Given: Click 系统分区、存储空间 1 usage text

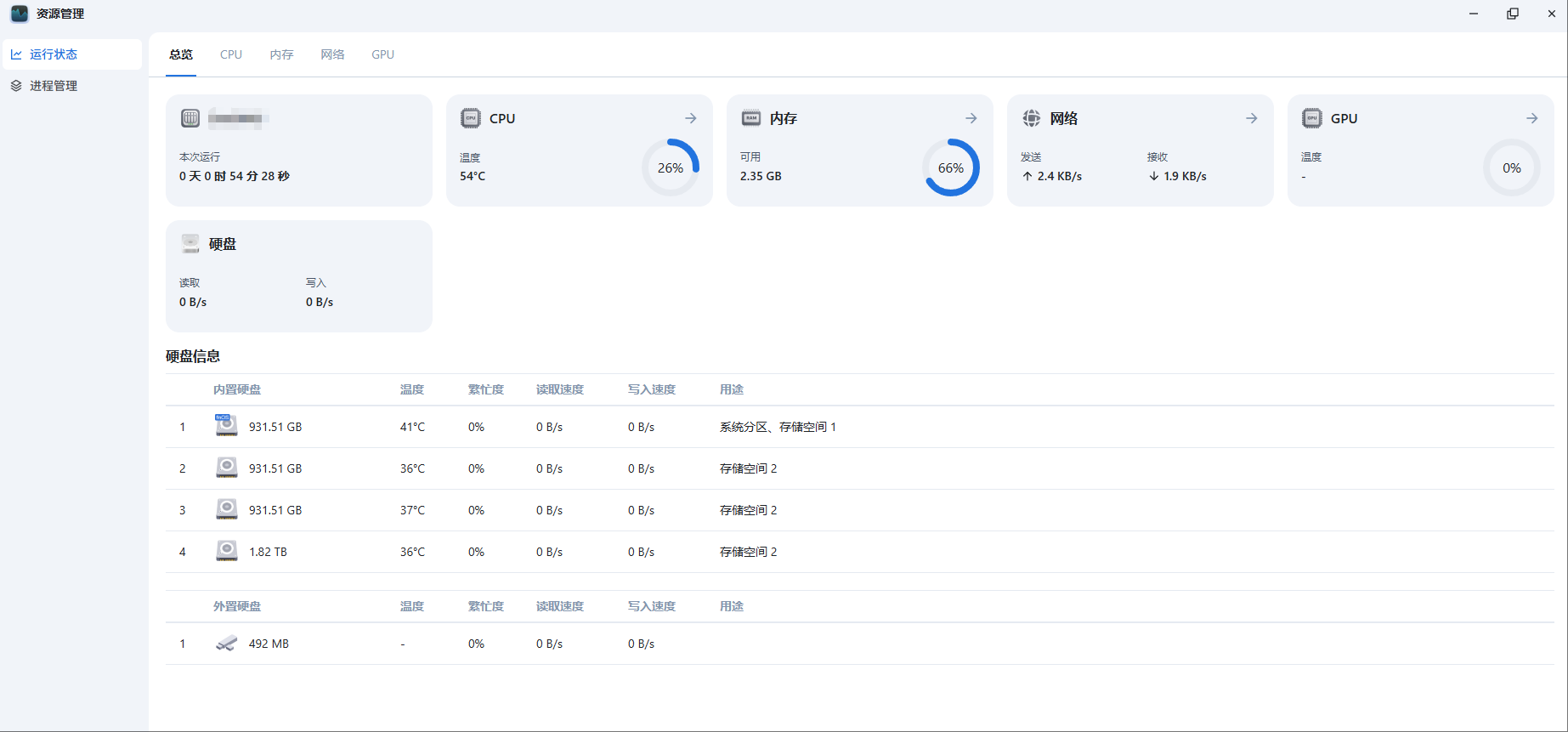Looking at the screenshot, I should (778, 427).
